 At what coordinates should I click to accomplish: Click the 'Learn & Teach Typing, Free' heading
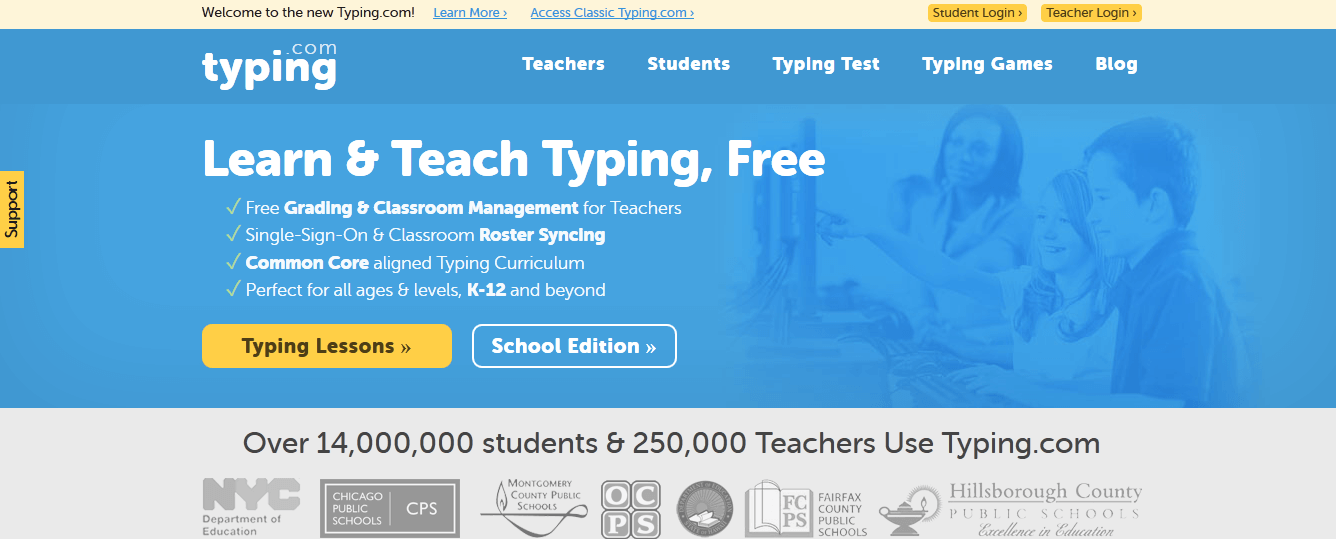coord(514,160)
